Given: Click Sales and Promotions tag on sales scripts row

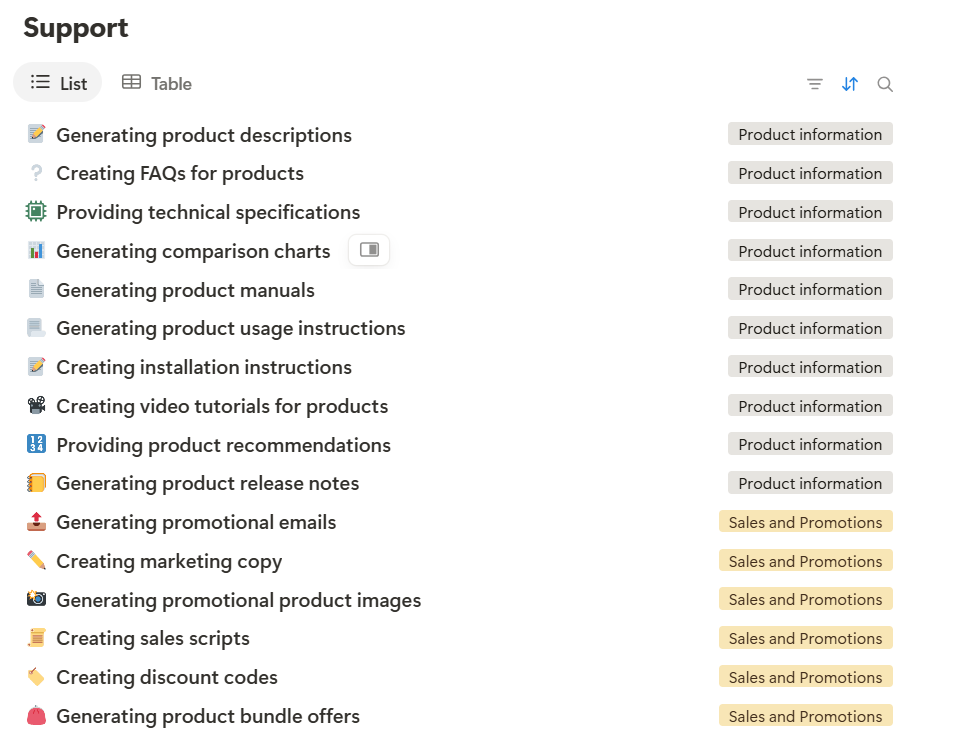Looking at the screenshot, I should (x=805, y=638).
